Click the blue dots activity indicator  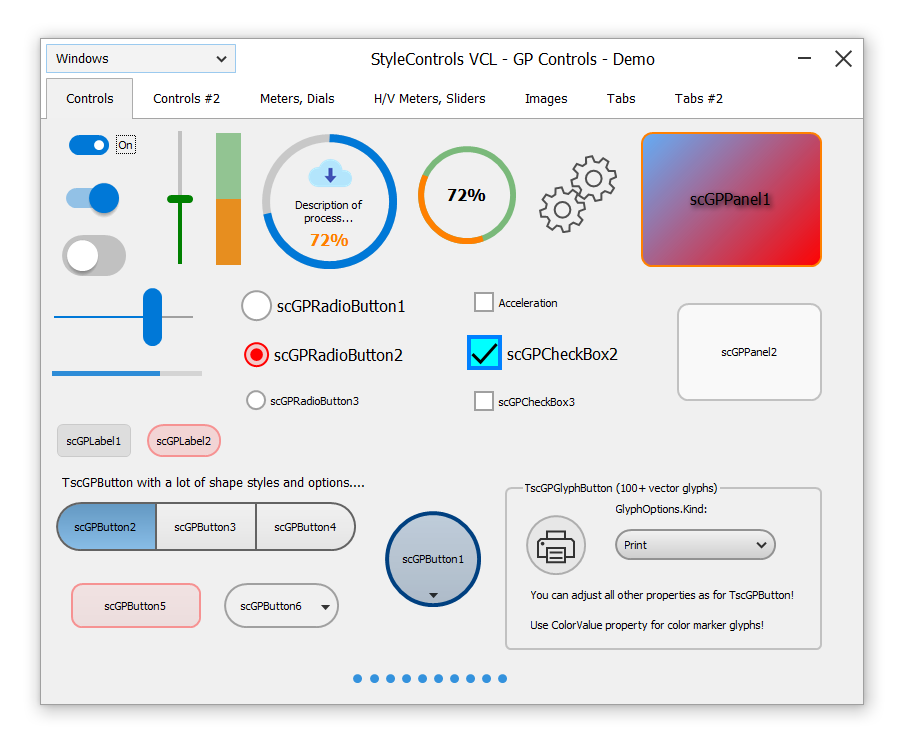tap(430, 678)
